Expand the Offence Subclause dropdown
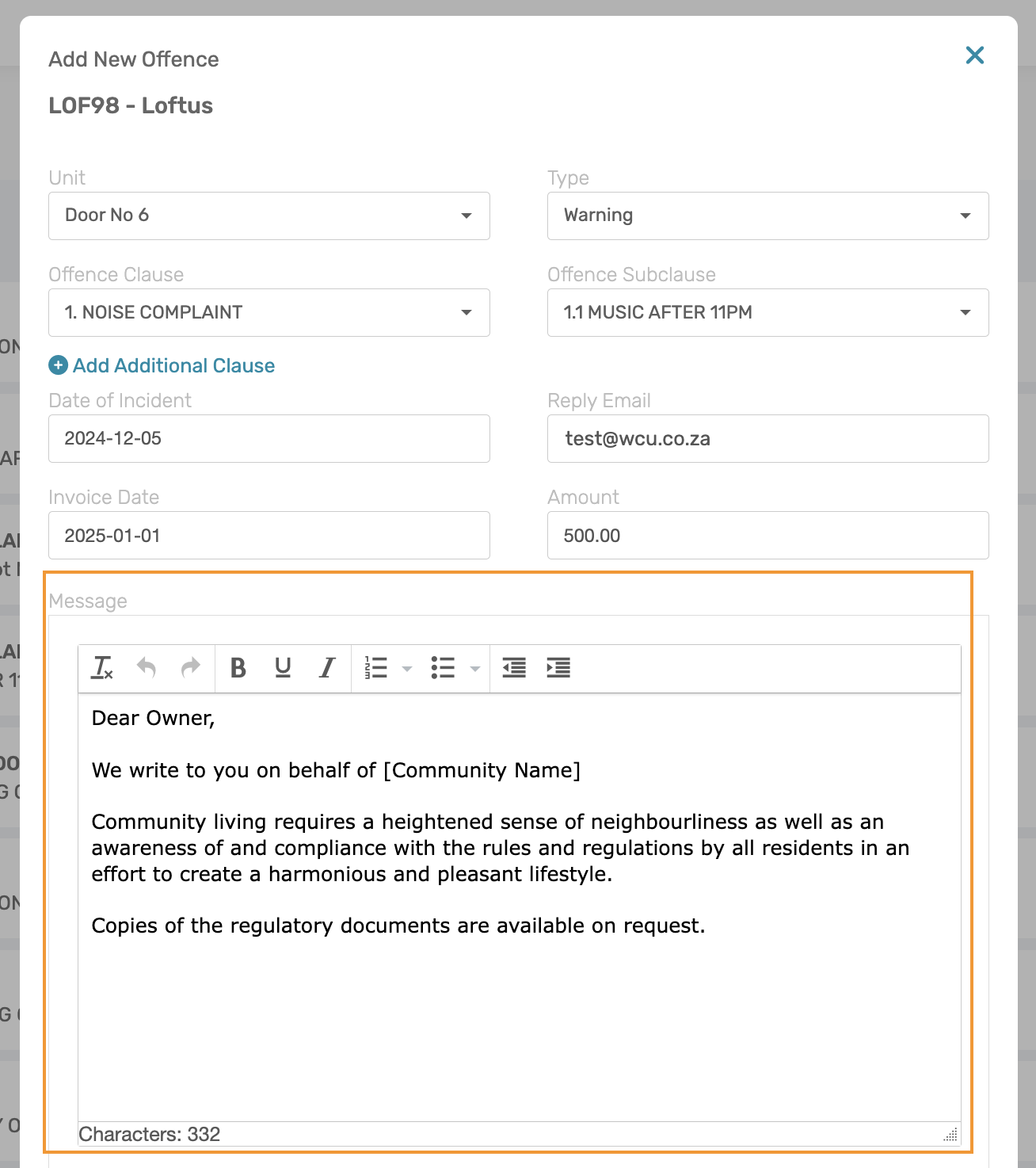 pyautogui.click(x=768, y=312)
